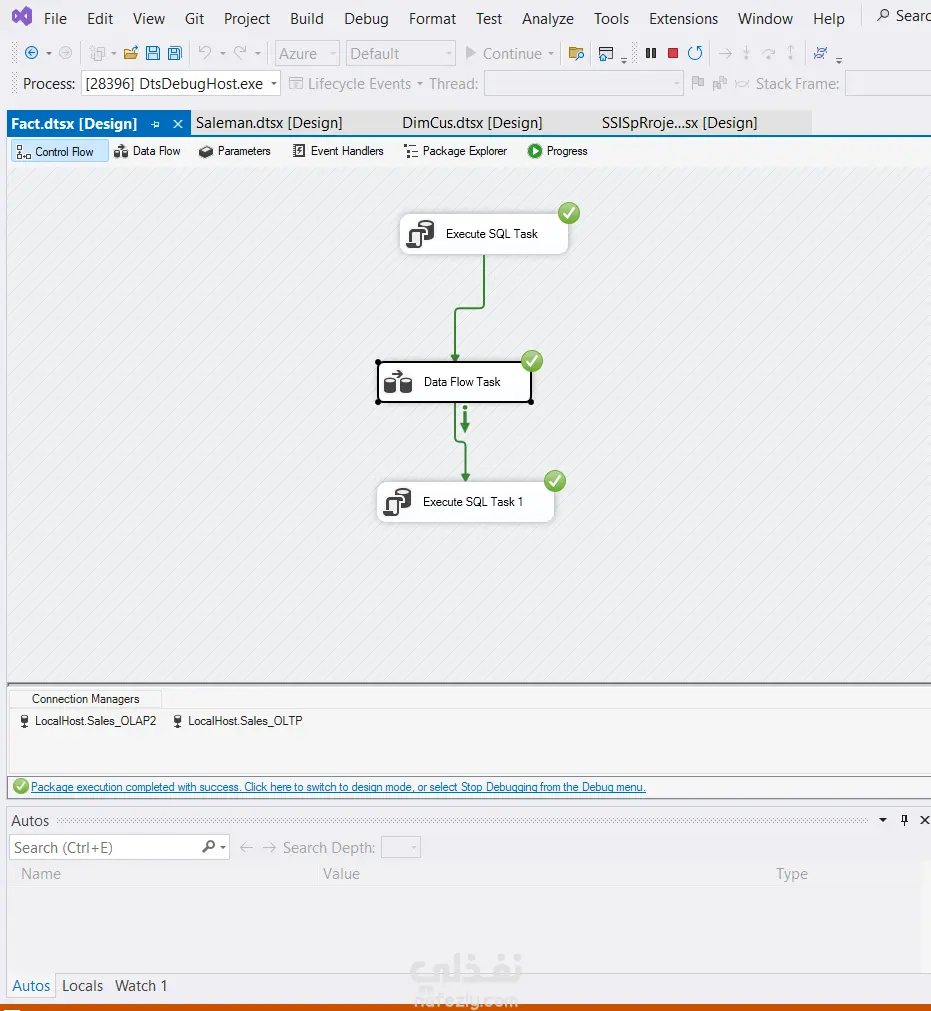Click the Save All double-disk icon
Screen dimensions: 931x1011
point(175,53)
